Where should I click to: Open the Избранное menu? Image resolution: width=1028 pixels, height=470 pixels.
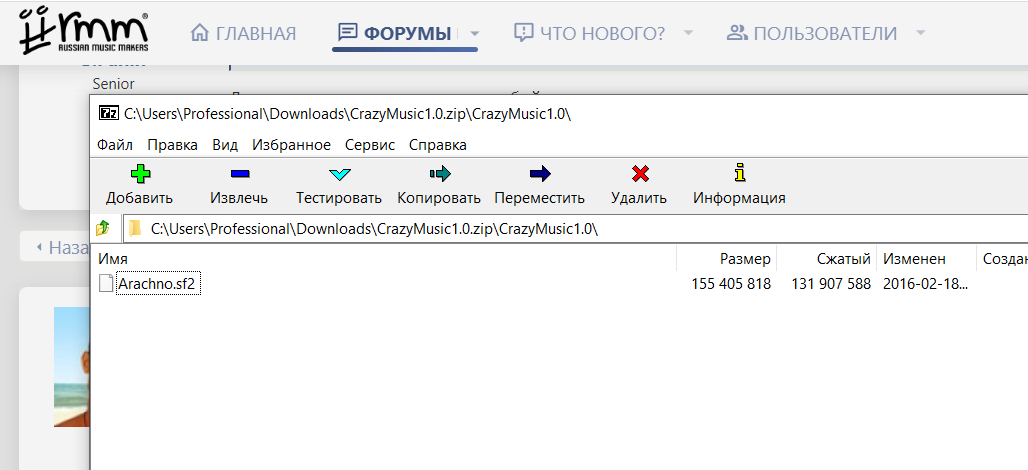click(292, 145)
